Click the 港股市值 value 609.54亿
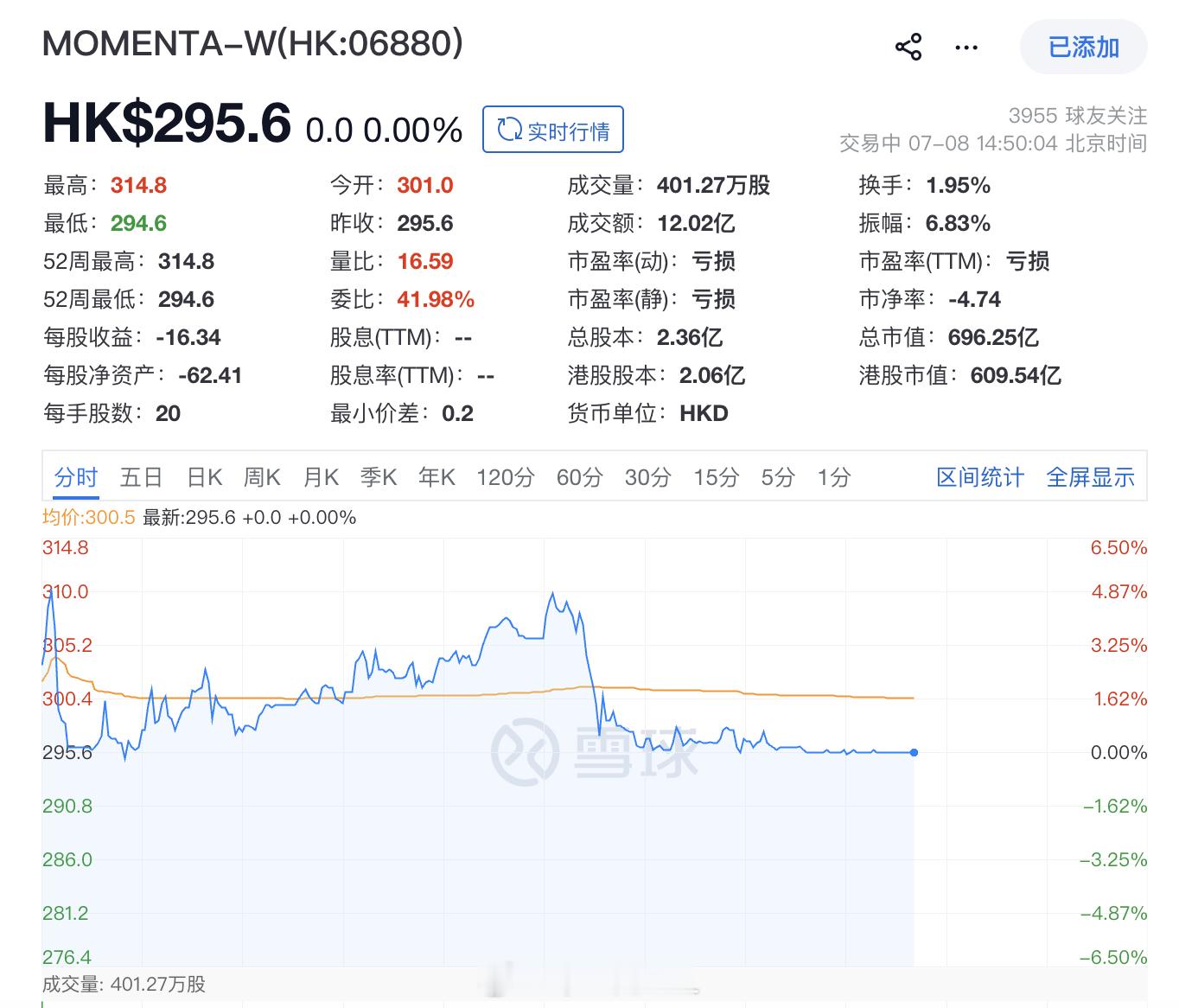 coord(1016,375)
